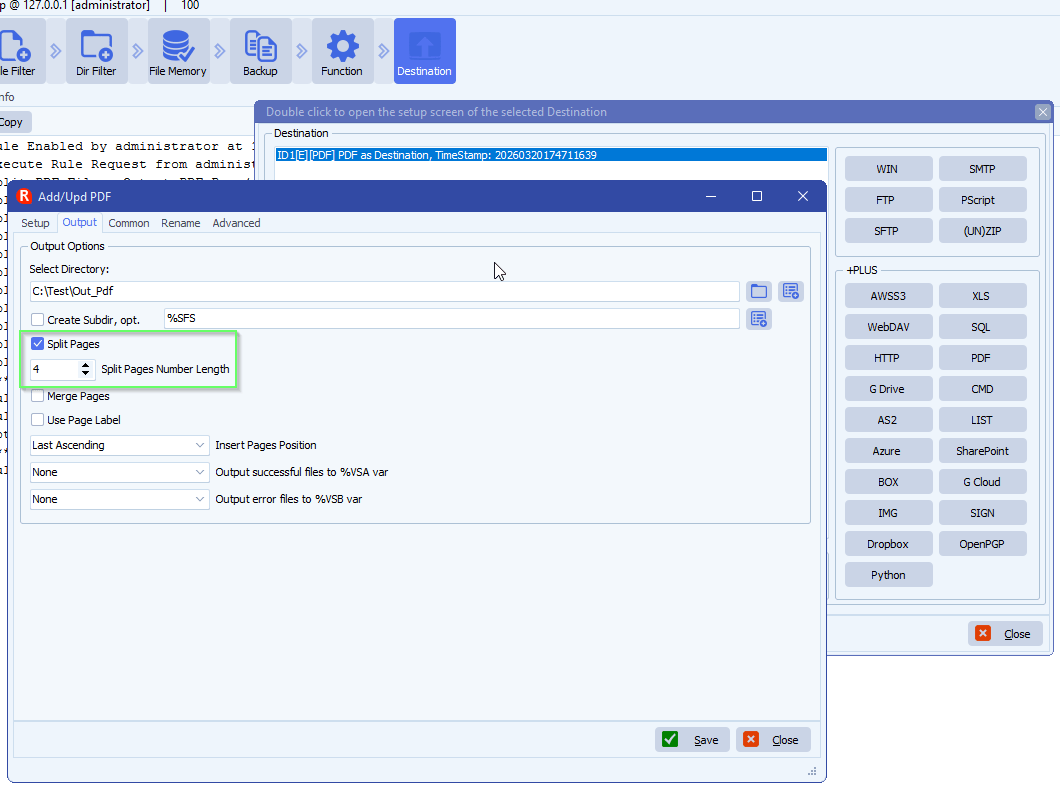Add a SharePoint destination
The image size is (1060, 786).
tap(982, 451)
